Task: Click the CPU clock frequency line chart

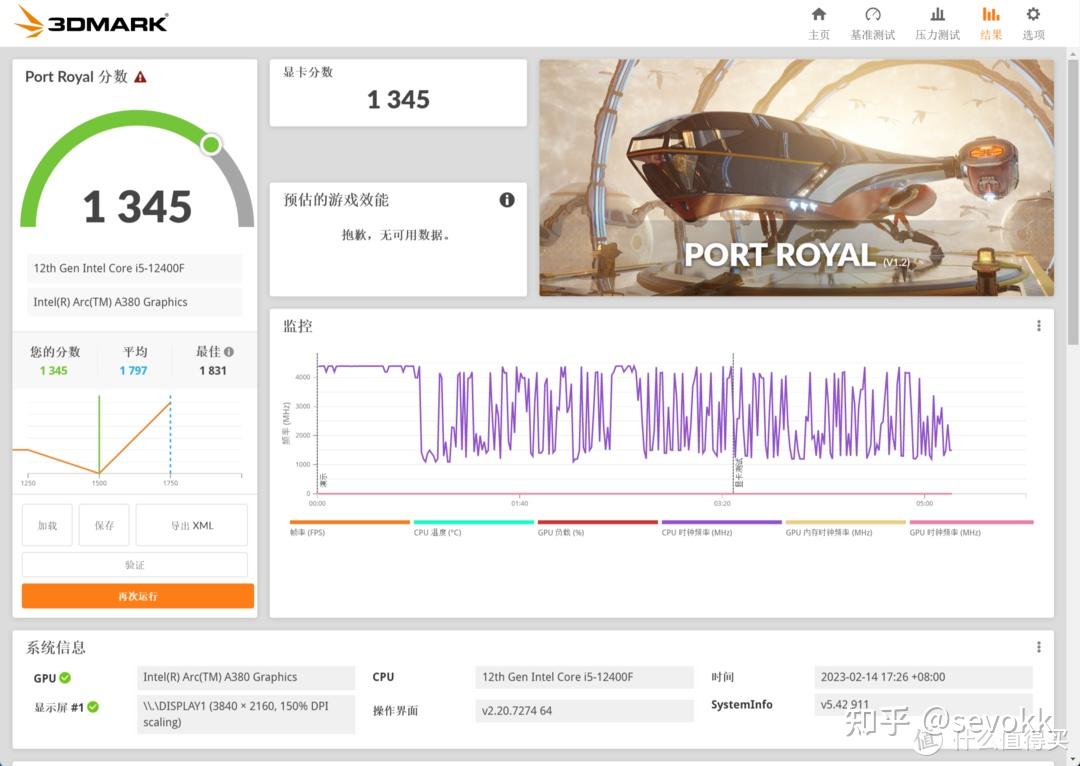Action: tap(634, 413)
